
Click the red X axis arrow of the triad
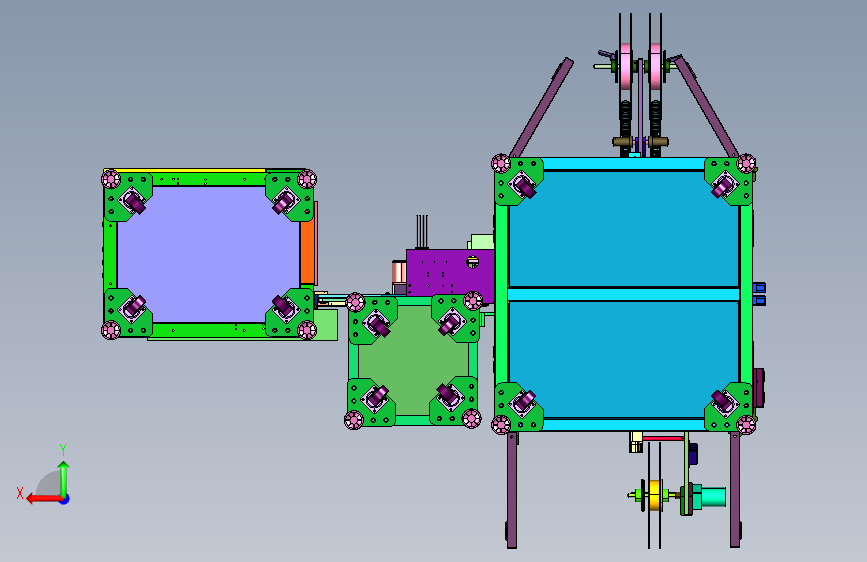[43, 499]
